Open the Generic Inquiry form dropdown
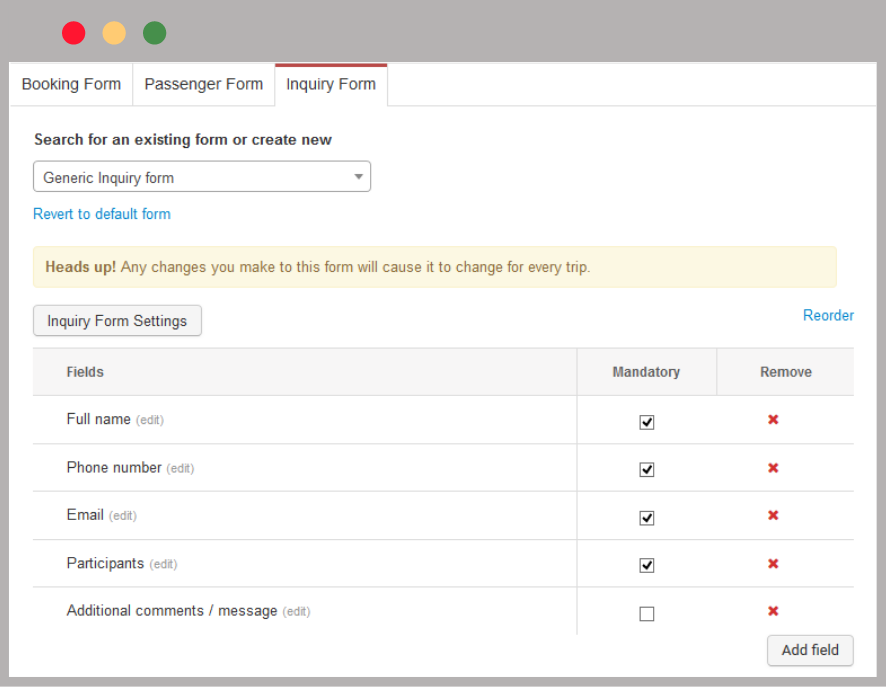 tap(202, 177)
